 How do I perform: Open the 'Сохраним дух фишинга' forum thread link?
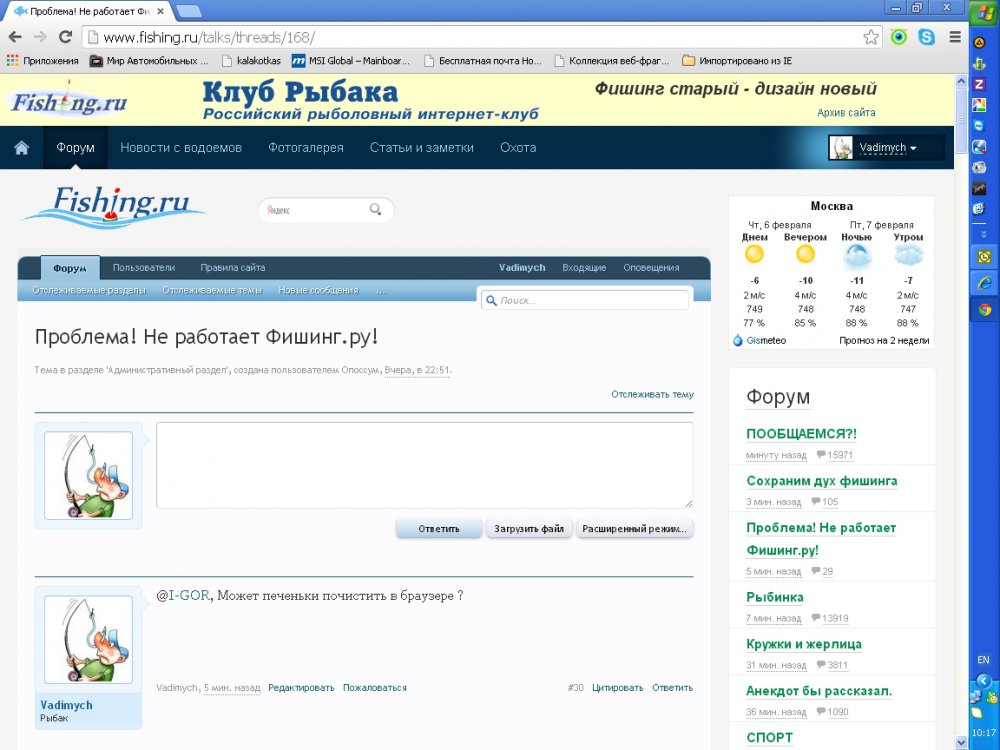(x=821, y=481)
